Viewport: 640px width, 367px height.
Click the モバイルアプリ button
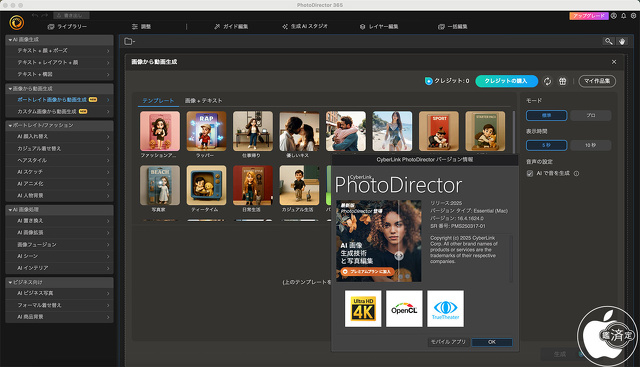[x=449, y=342]
